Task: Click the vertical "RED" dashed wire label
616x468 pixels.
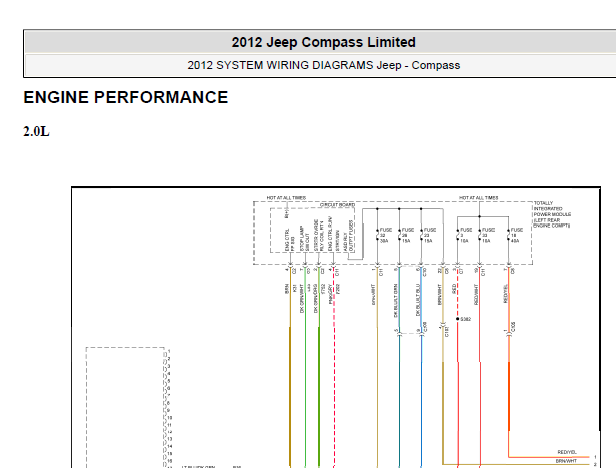Action: [454, 289]
